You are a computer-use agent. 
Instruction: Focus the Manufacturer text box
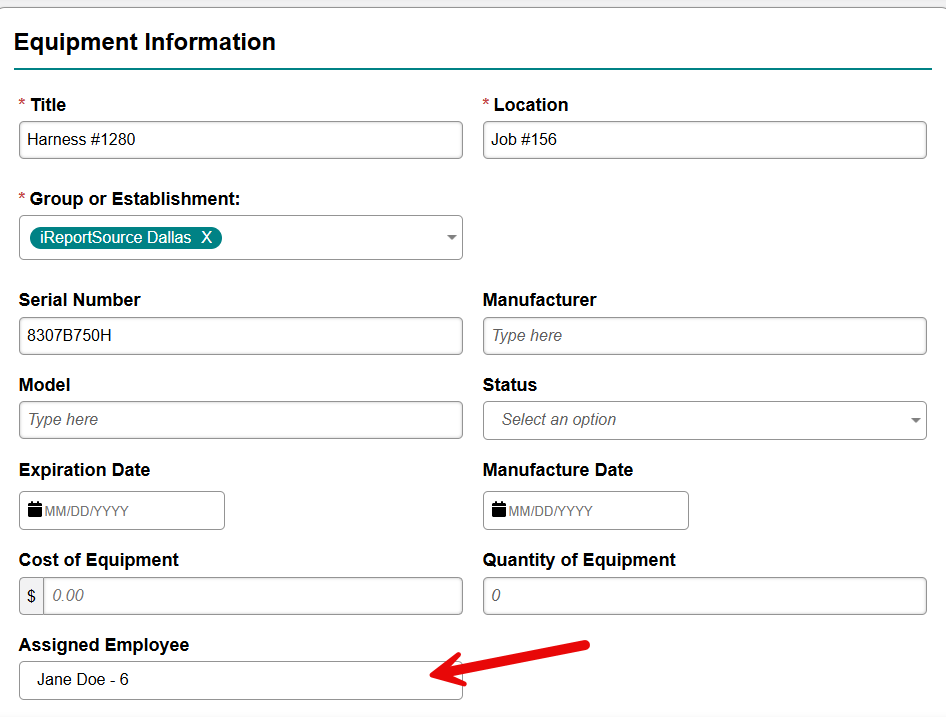point(705,336)
